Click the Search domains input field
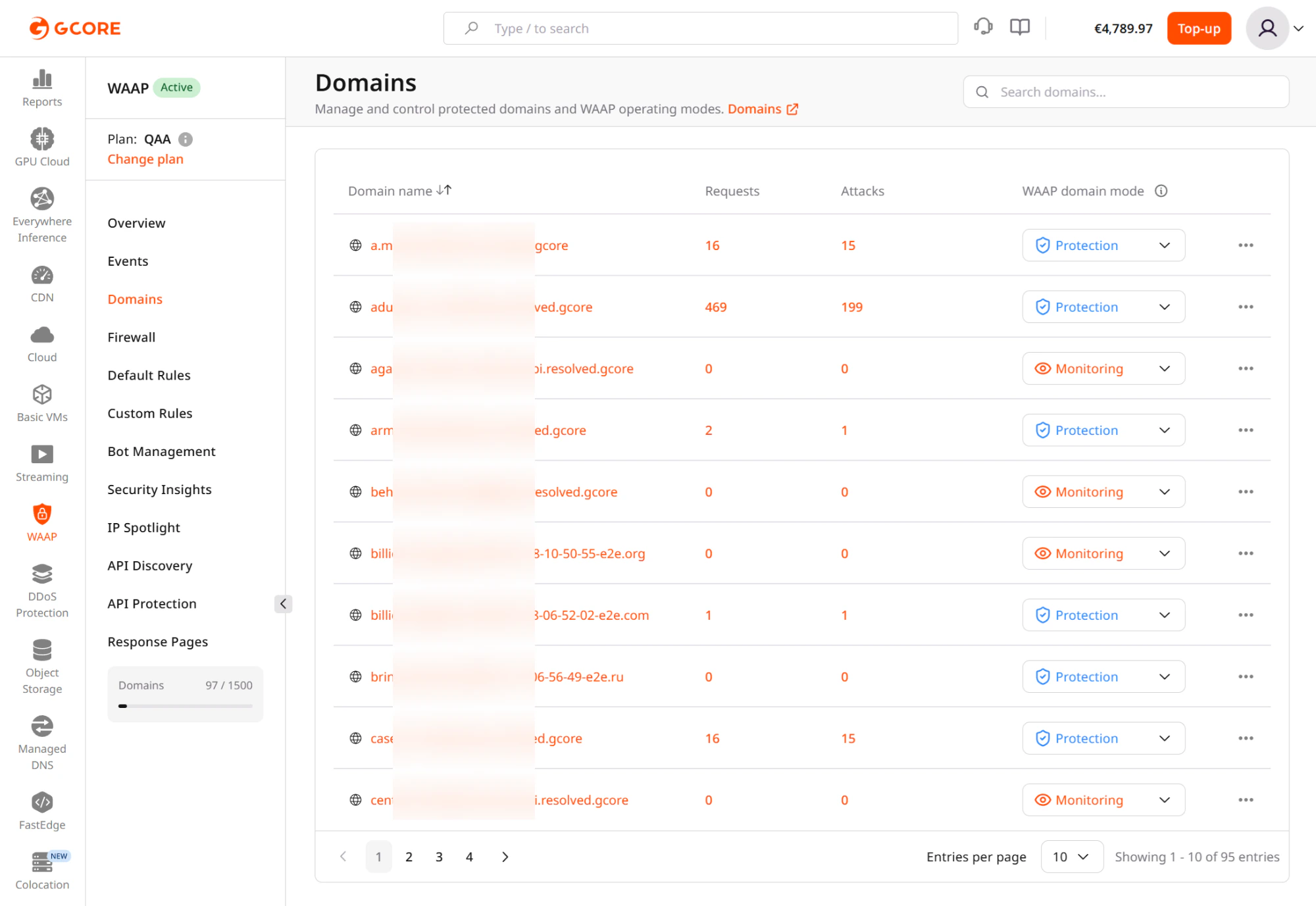The width and height of the screenshot is (1316, 906). coord(1125,91)
